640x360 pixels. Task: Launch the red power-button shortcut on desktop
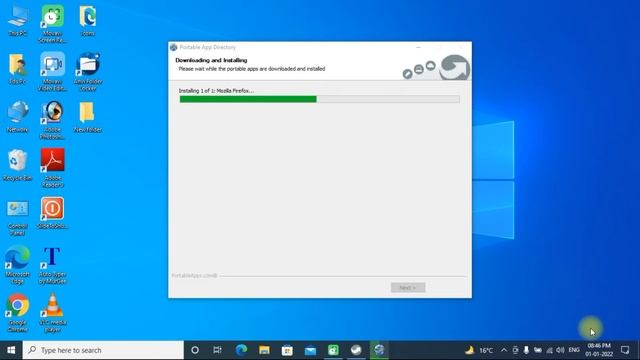pos(53,213)
